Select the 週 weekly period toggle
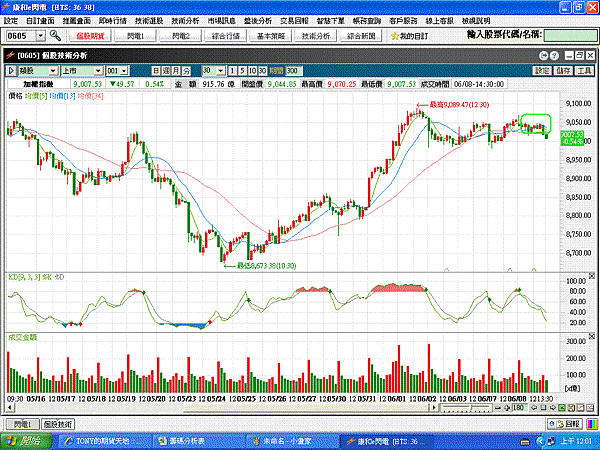This screenshot has width=600, height=450. click(x=166, y=71)
